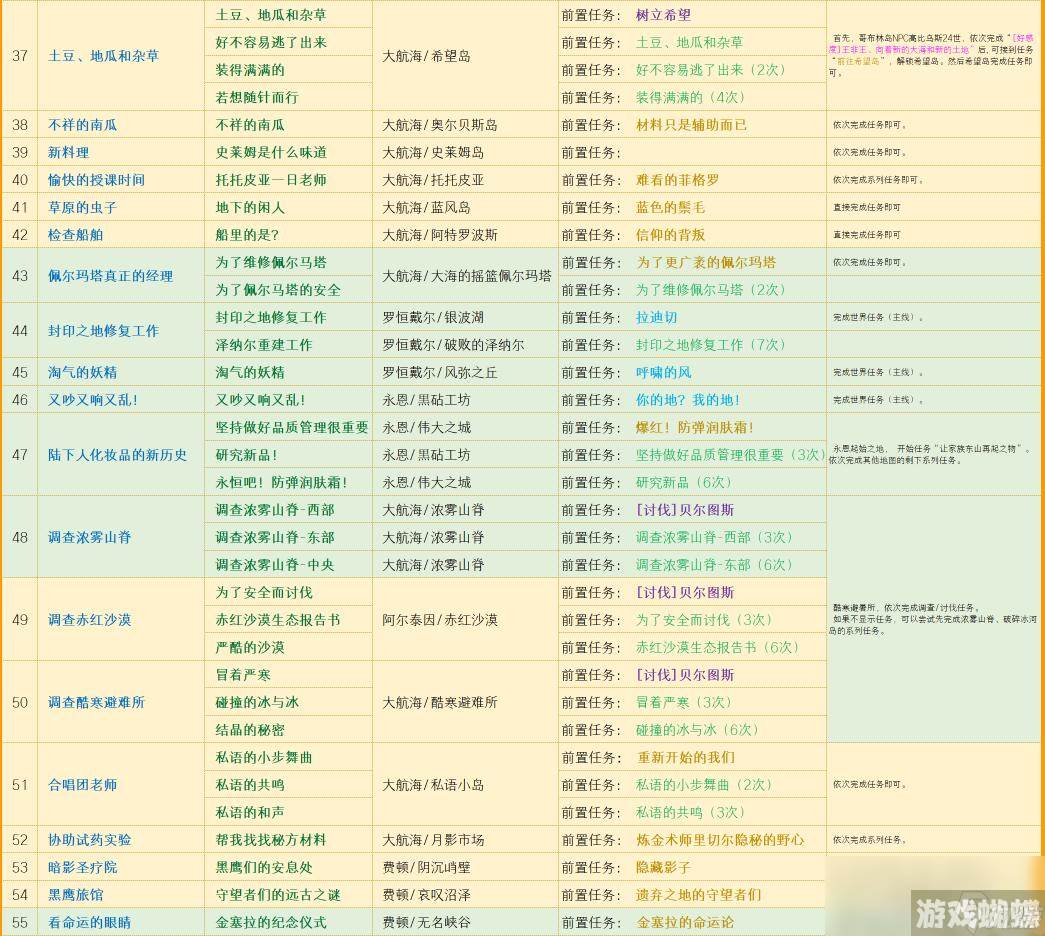Click series name 合唱团老师
Screen dimensions: 1045x936
tap(82, 785)
